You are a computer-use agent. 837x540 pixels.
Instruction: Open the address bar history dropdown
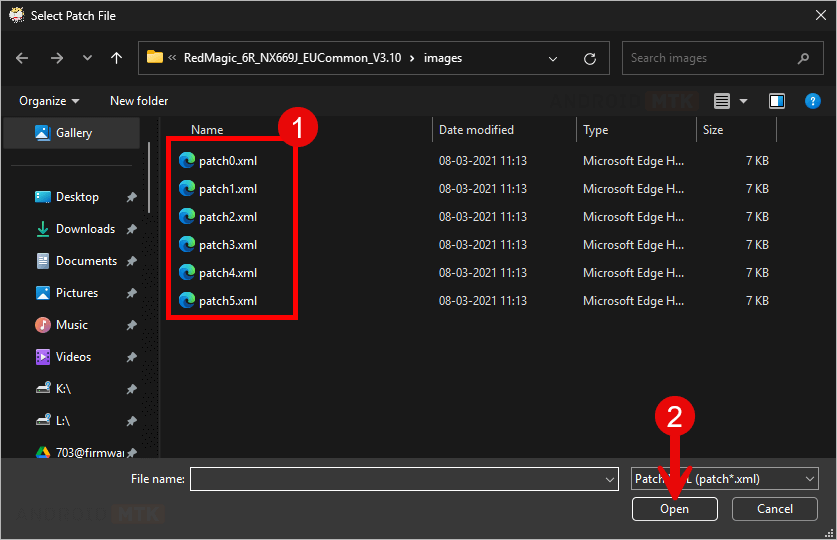click(554, 58)
